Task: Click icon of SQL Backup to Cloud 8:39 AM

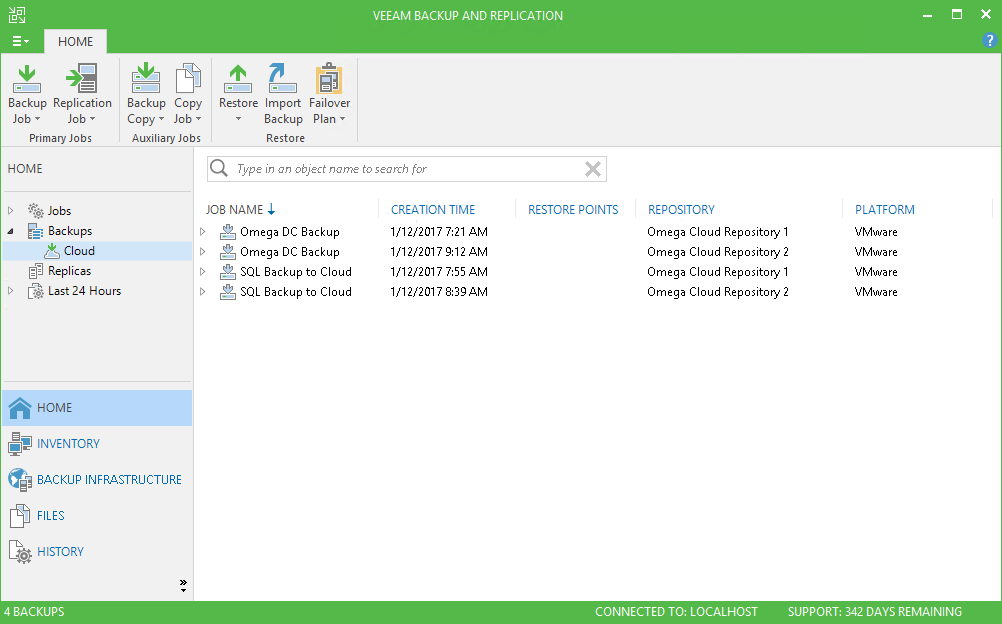Action: pos(227,292)
